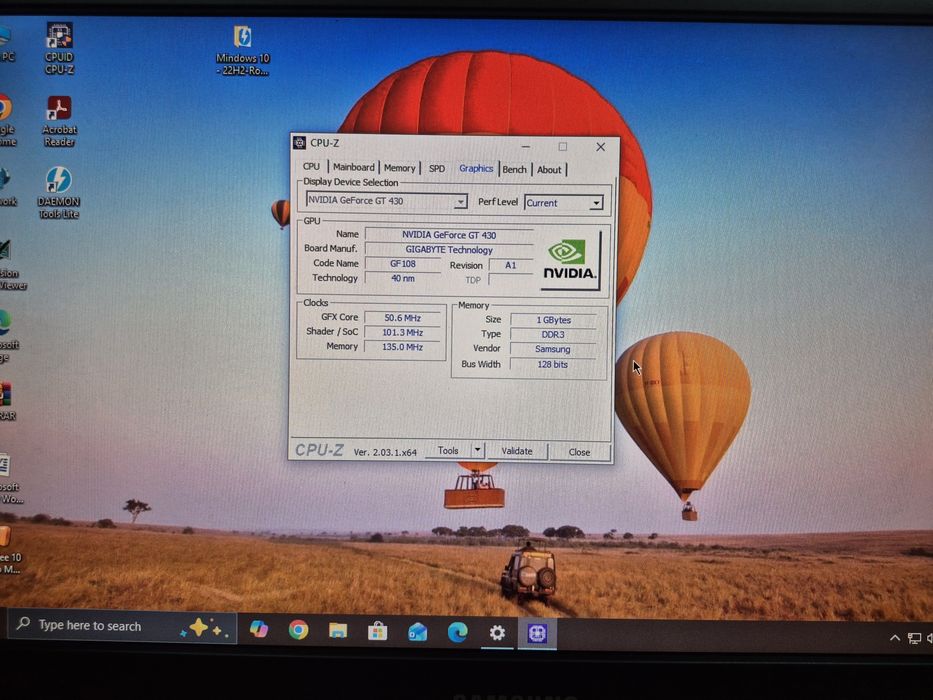
Task: Open File Explorer from the taskbar
Action: point(338,630)
